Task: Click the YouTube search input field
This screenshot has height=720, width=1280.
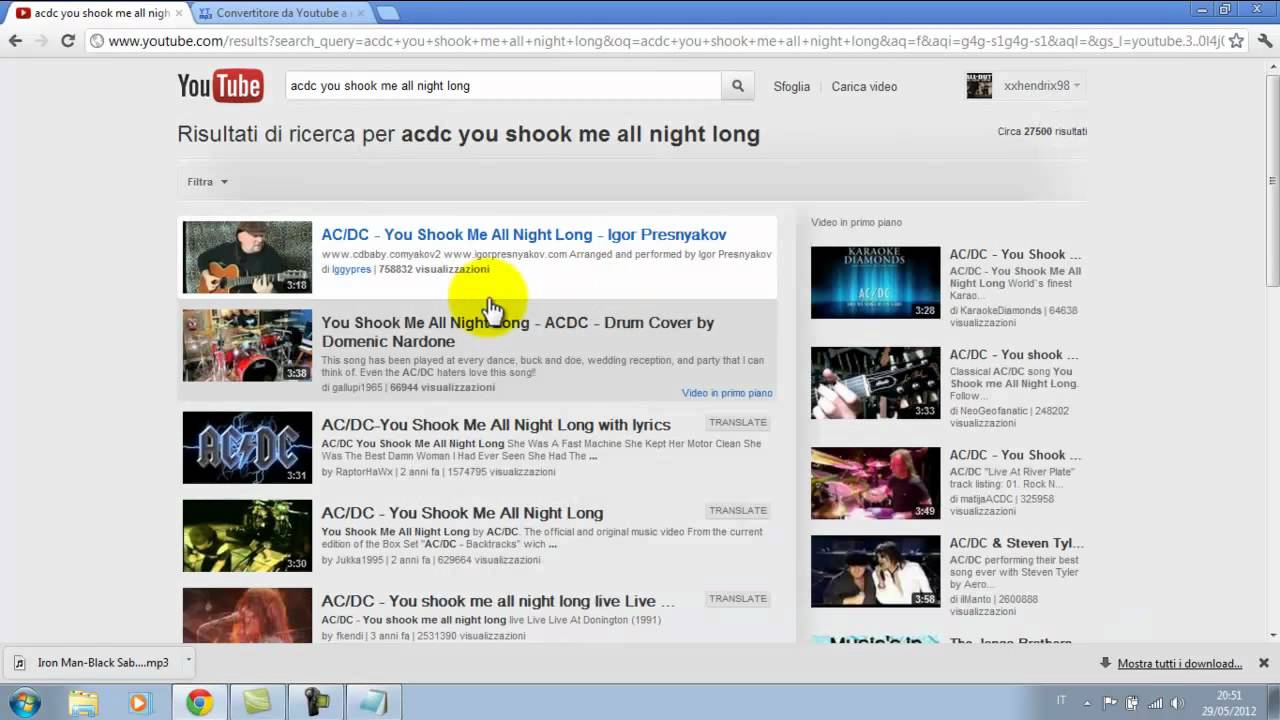Action: 503,86
